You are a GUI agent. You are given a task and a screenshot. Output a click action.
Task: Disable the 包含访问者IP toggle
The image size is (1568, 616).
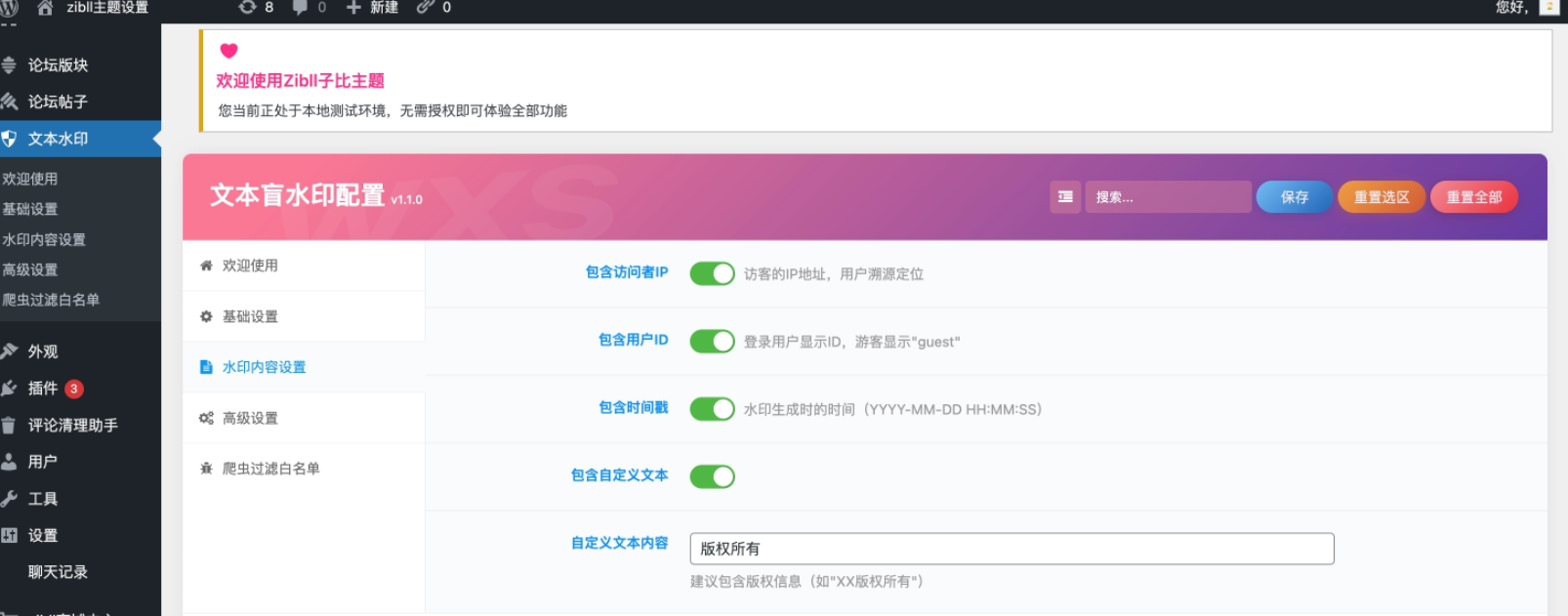click(x=712, y=274)
